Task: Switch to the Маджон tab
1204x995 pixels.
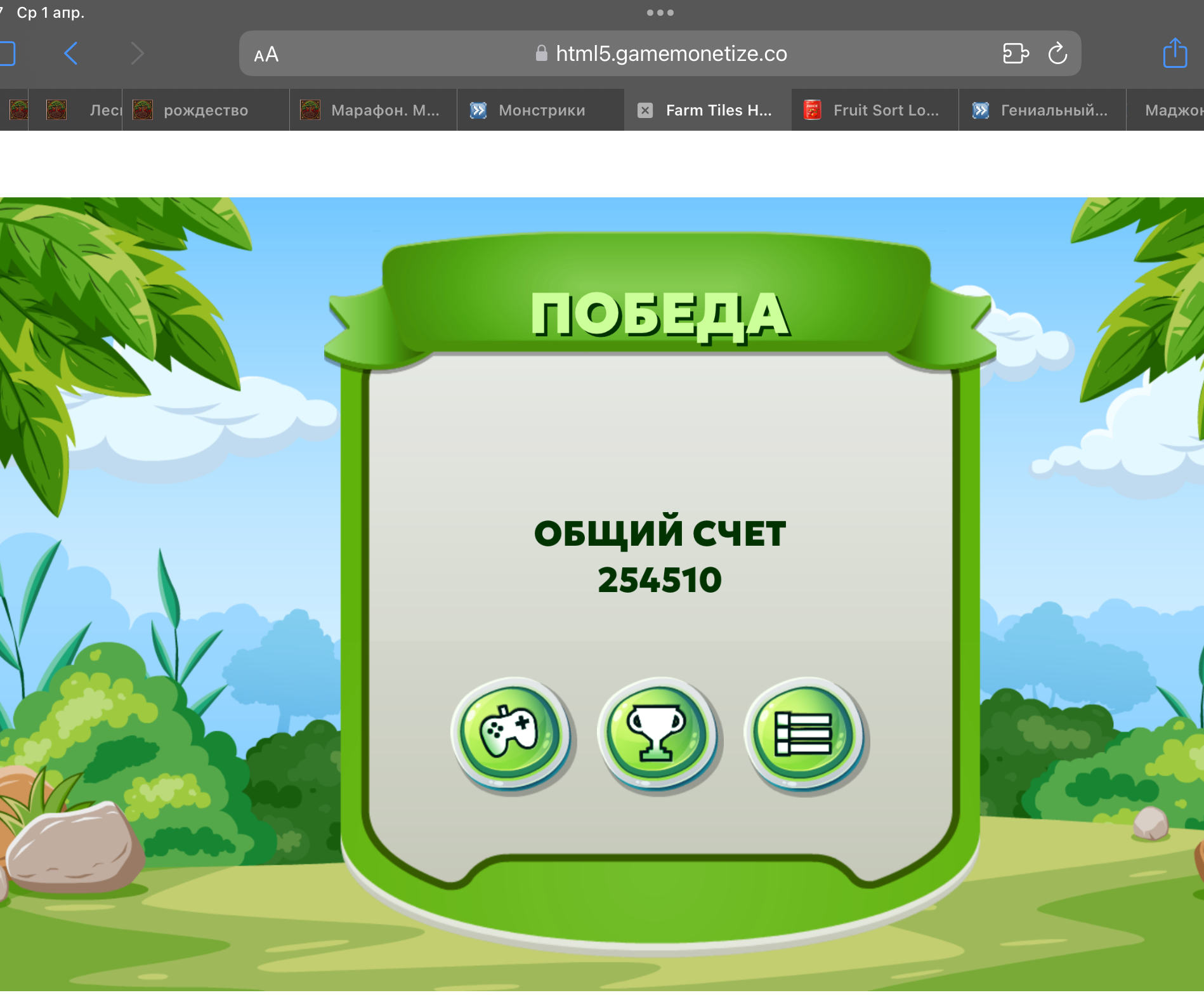Action: [1166, 110]
